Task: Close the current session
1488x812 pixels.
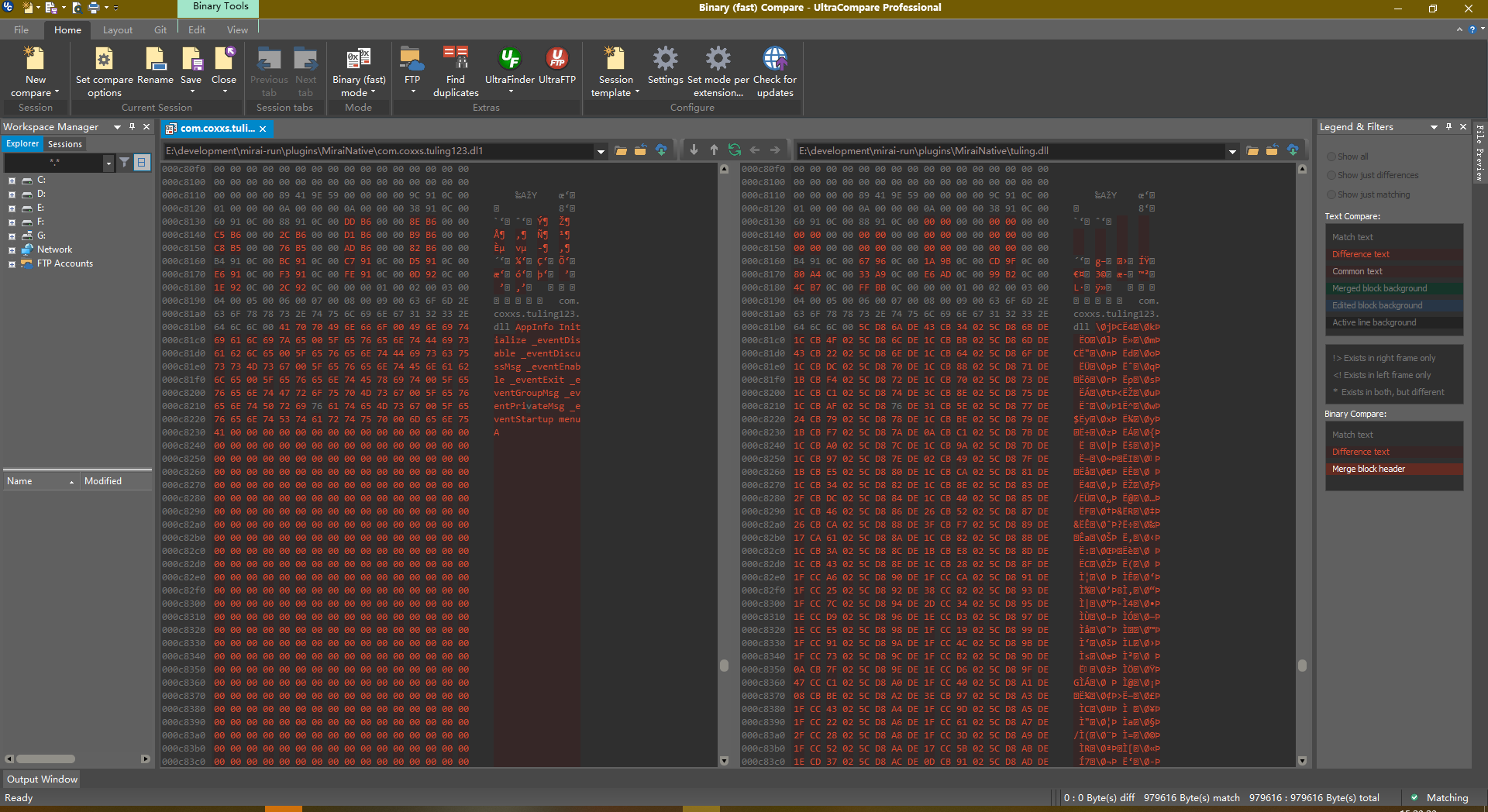Action: (224, 70)
